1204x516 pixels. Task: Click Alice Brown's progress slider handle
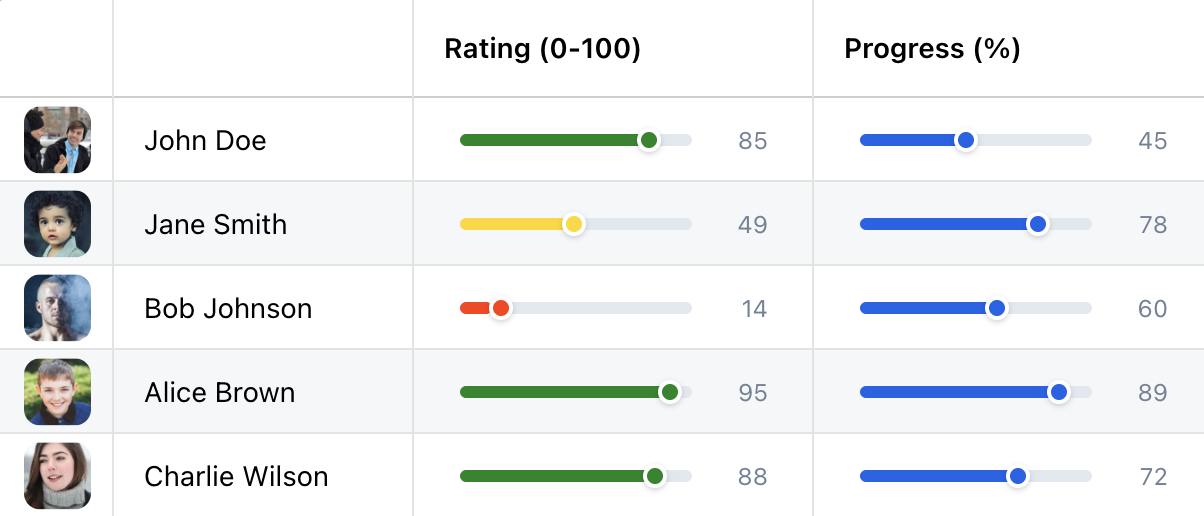click(x=1059, y=392)
